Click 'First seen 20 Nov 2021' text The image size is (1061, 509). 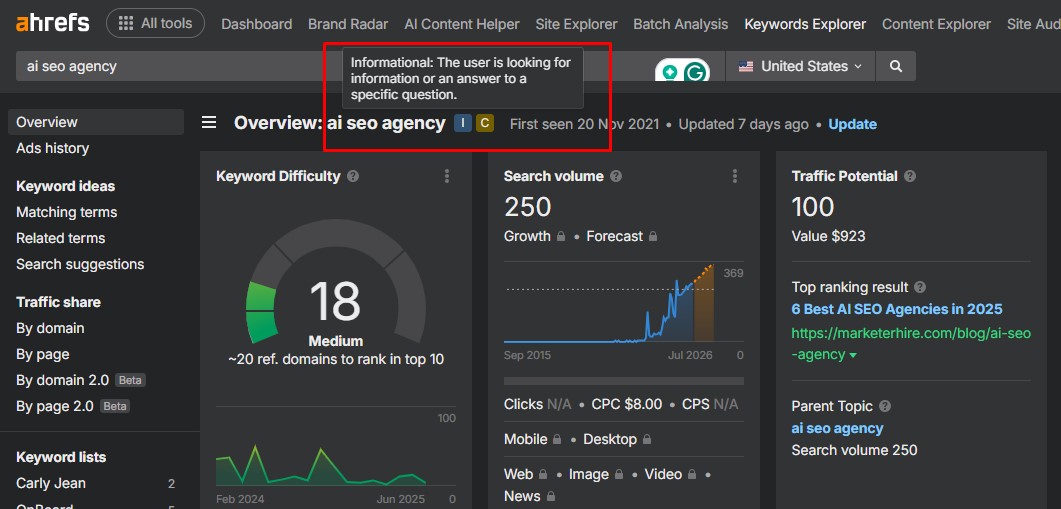coord(584,124)
